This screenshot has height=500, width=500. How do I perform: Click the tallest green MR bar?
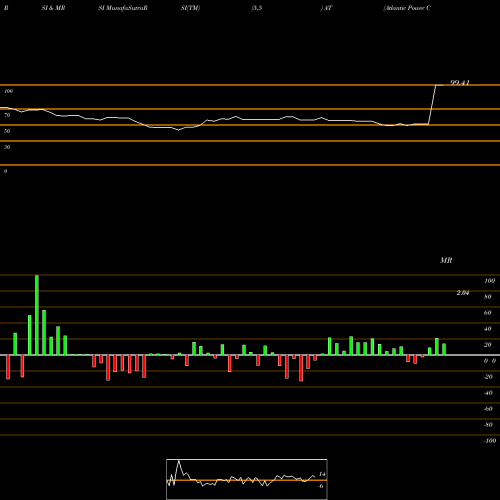click(x=37, y=315)
